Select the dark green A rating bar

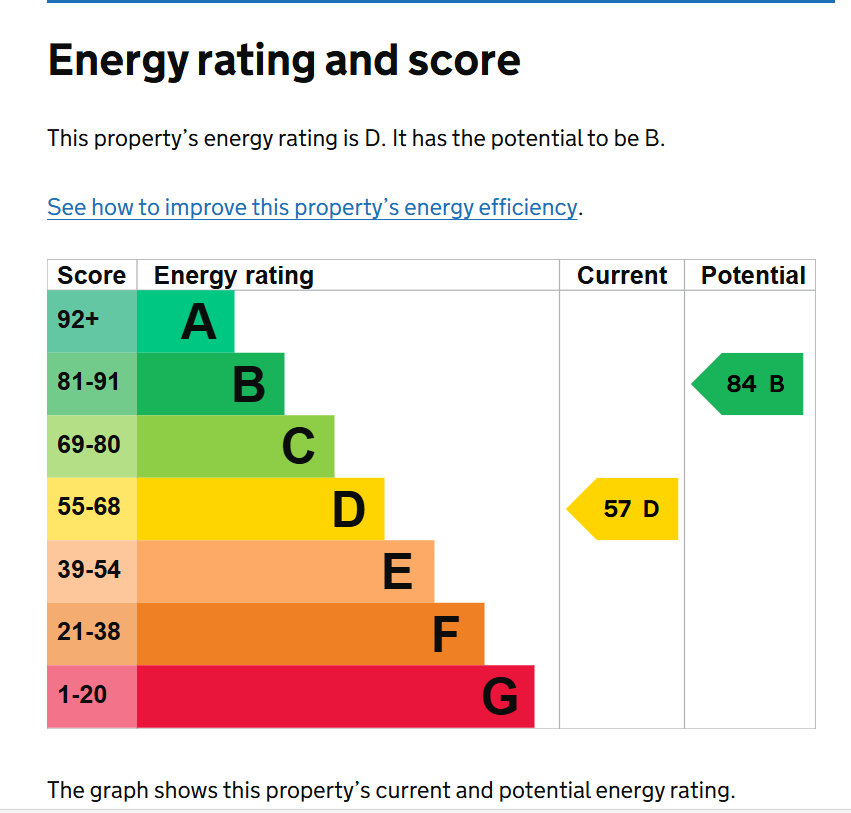pos(185,322)
